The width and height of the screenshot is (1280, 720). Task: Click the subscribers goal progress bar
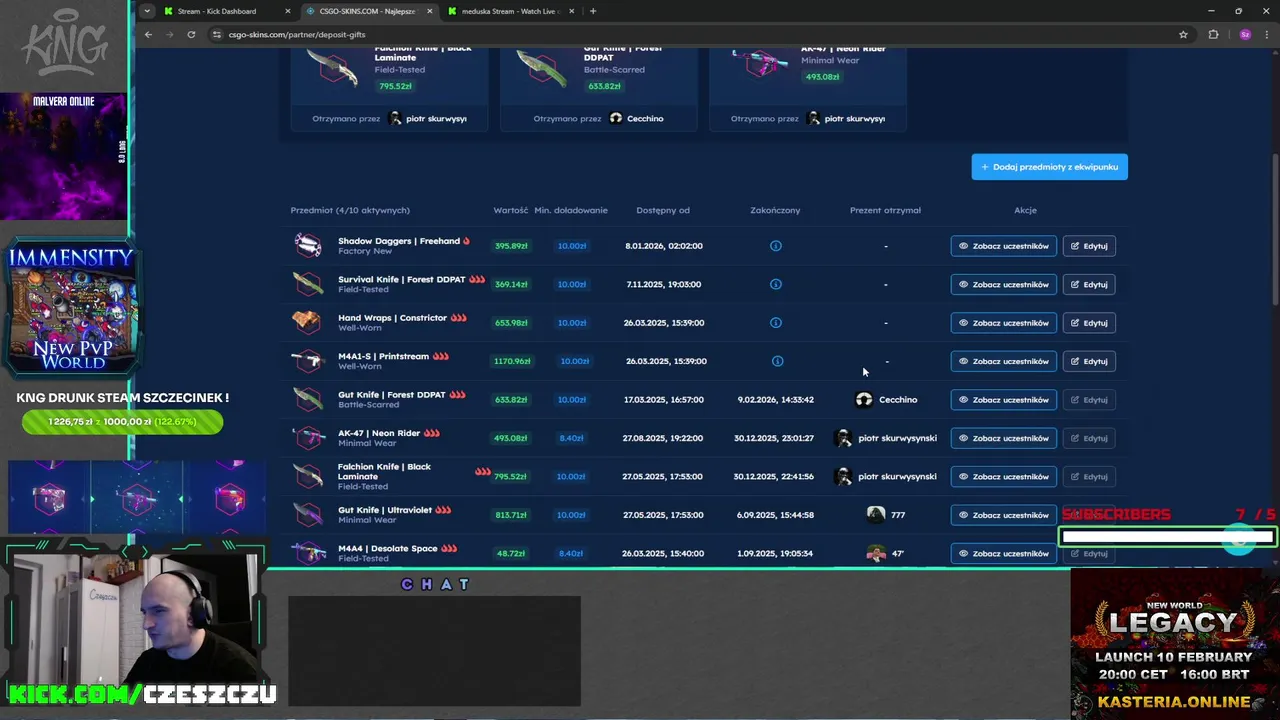pos(1168,537)
